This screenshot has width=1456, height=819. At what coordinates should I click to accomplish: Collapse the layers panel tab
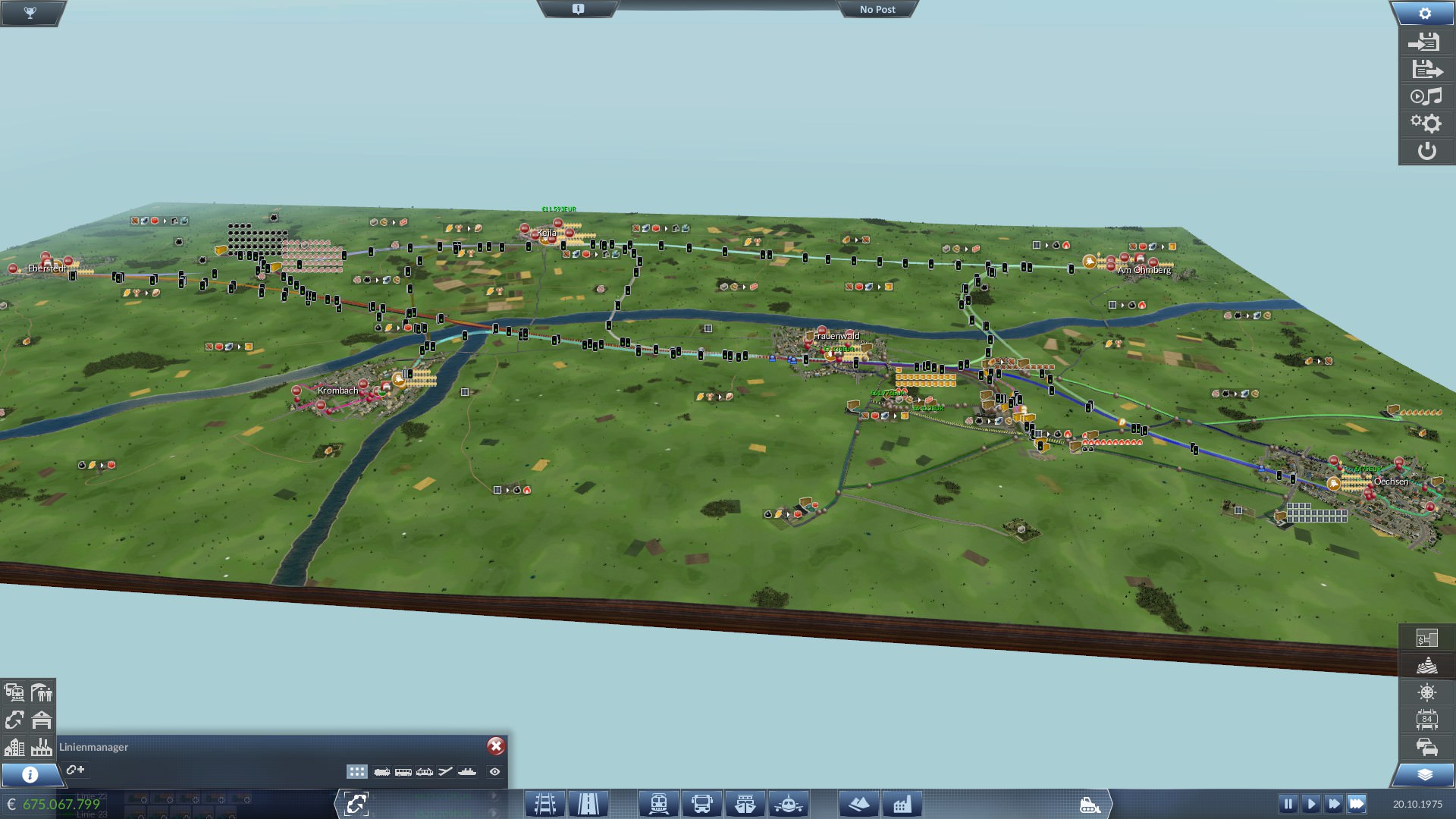click(1425, 774)
